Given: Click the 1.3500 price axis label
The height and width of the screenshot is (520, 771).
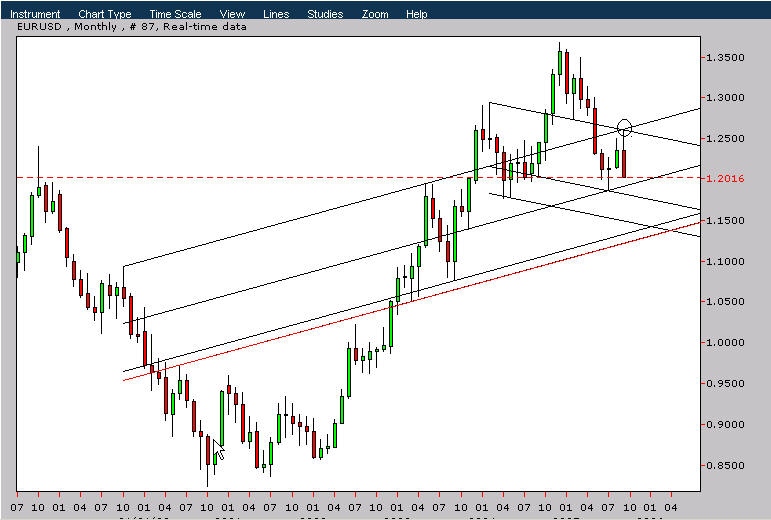Looking at the screenshot, I should [x=725, y=58].
